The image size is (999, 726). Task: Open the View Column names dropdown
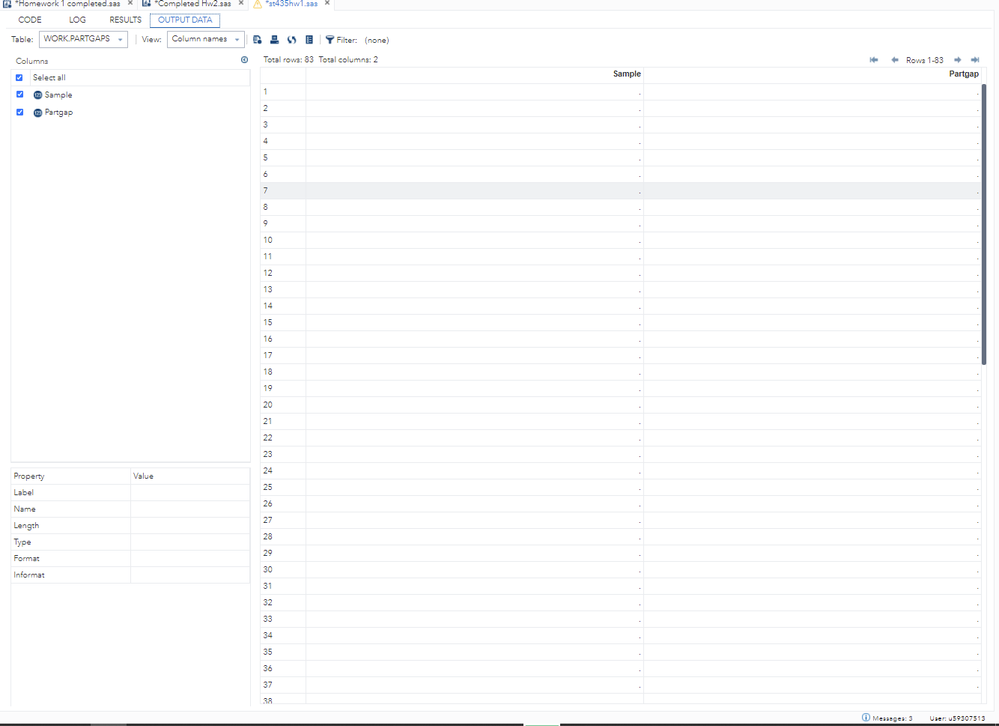(206, 39)
